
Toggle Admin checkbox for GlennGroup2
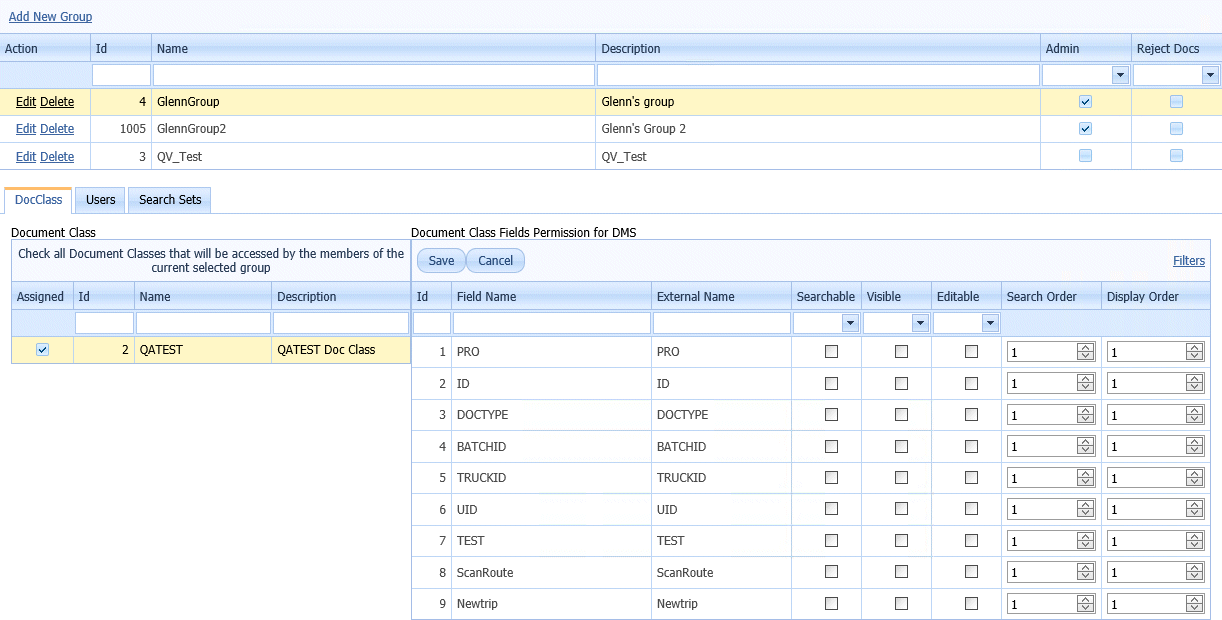coord(1086,129)
